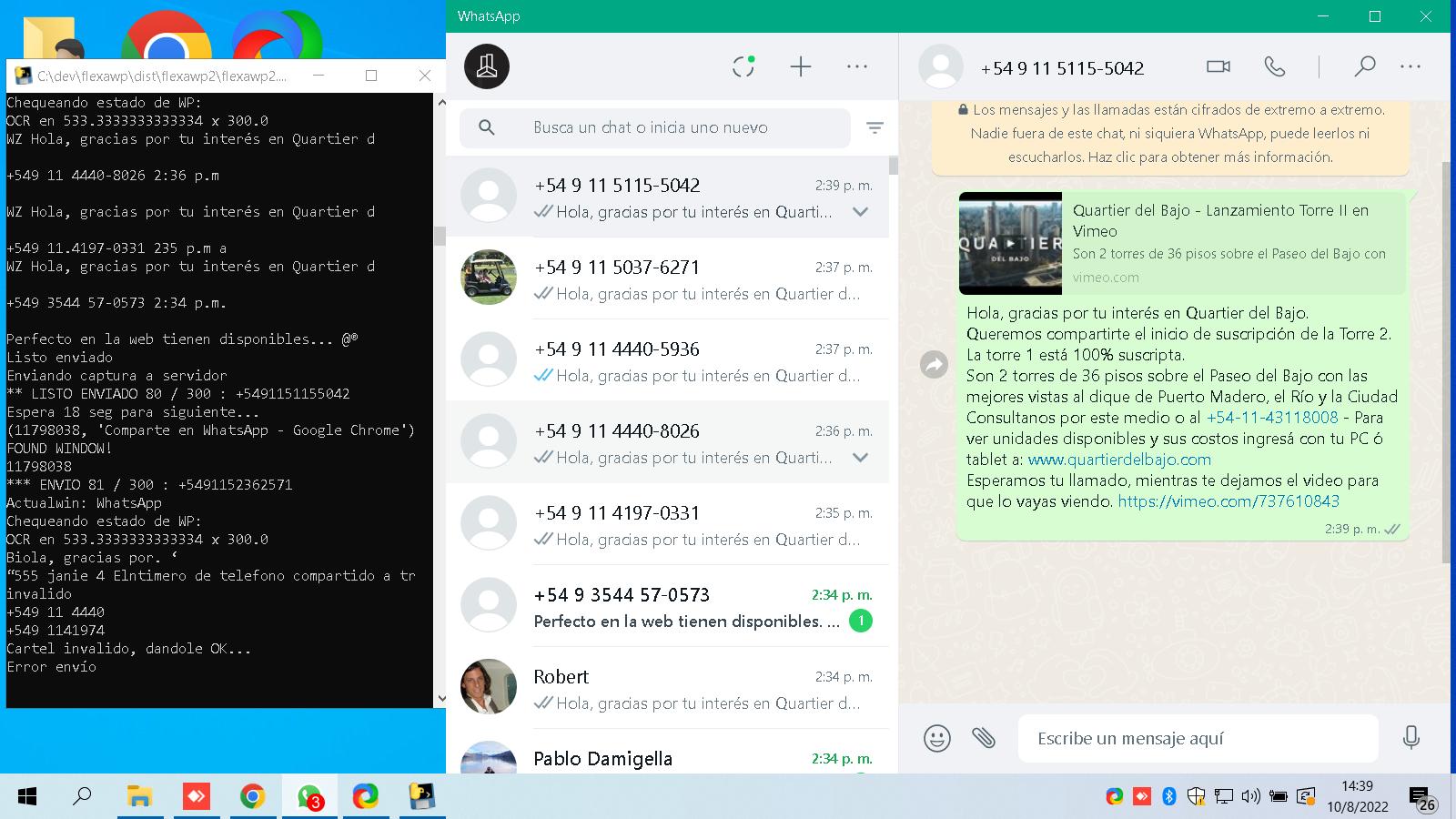1456x819 pixels.
Task: Switch to Chrome in taskbar
Action: [252, 797]
